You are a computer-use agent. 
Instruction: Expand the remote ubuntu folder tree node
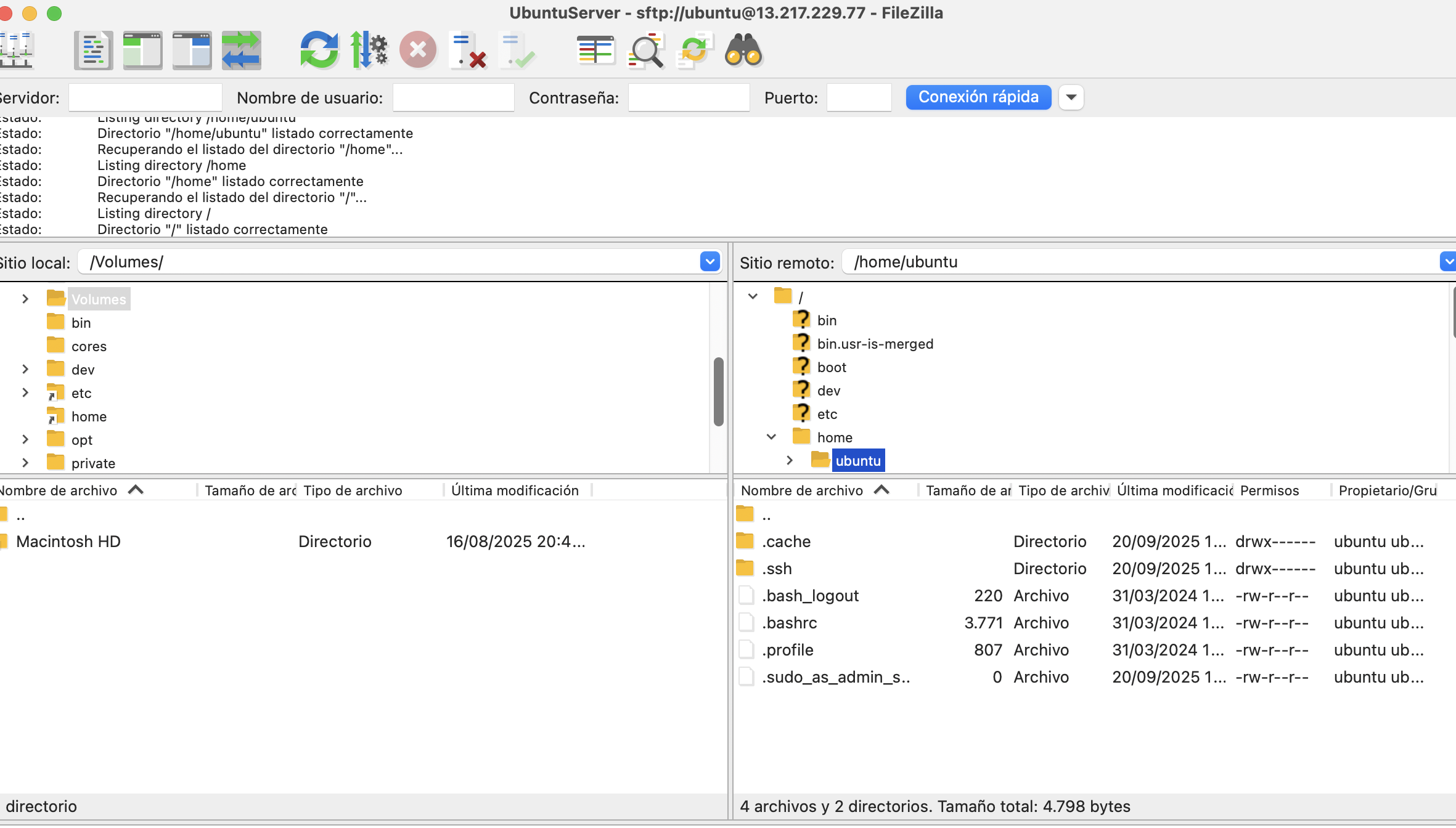(x=790, y=460)
